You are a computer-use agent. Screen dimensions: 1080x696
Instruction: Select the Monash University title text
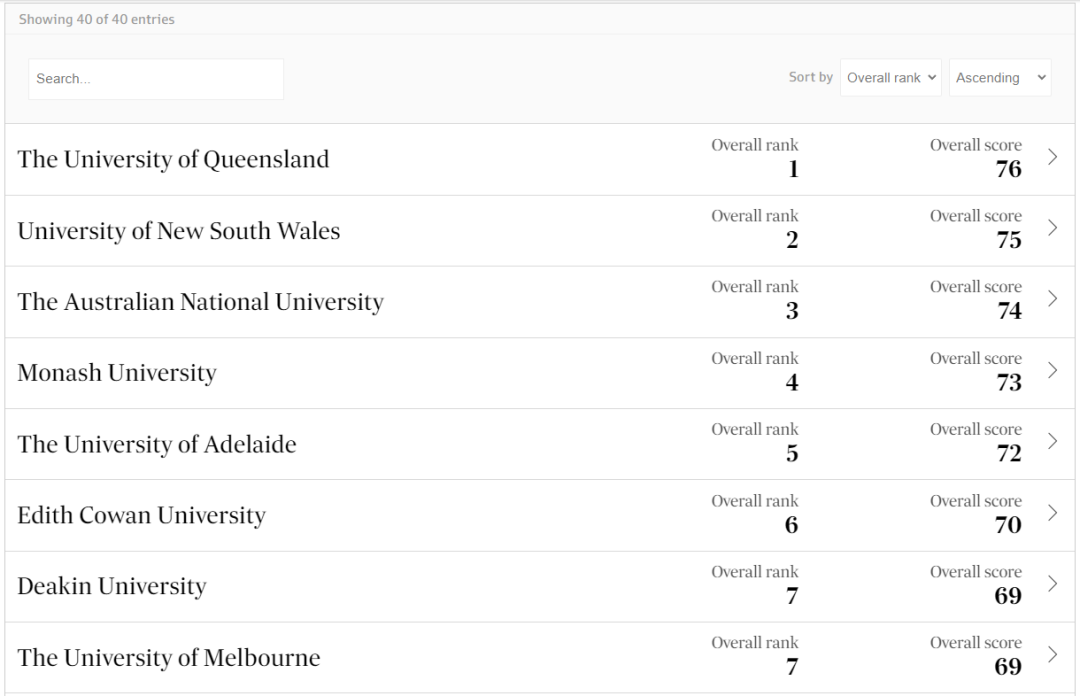coord(117,373)
